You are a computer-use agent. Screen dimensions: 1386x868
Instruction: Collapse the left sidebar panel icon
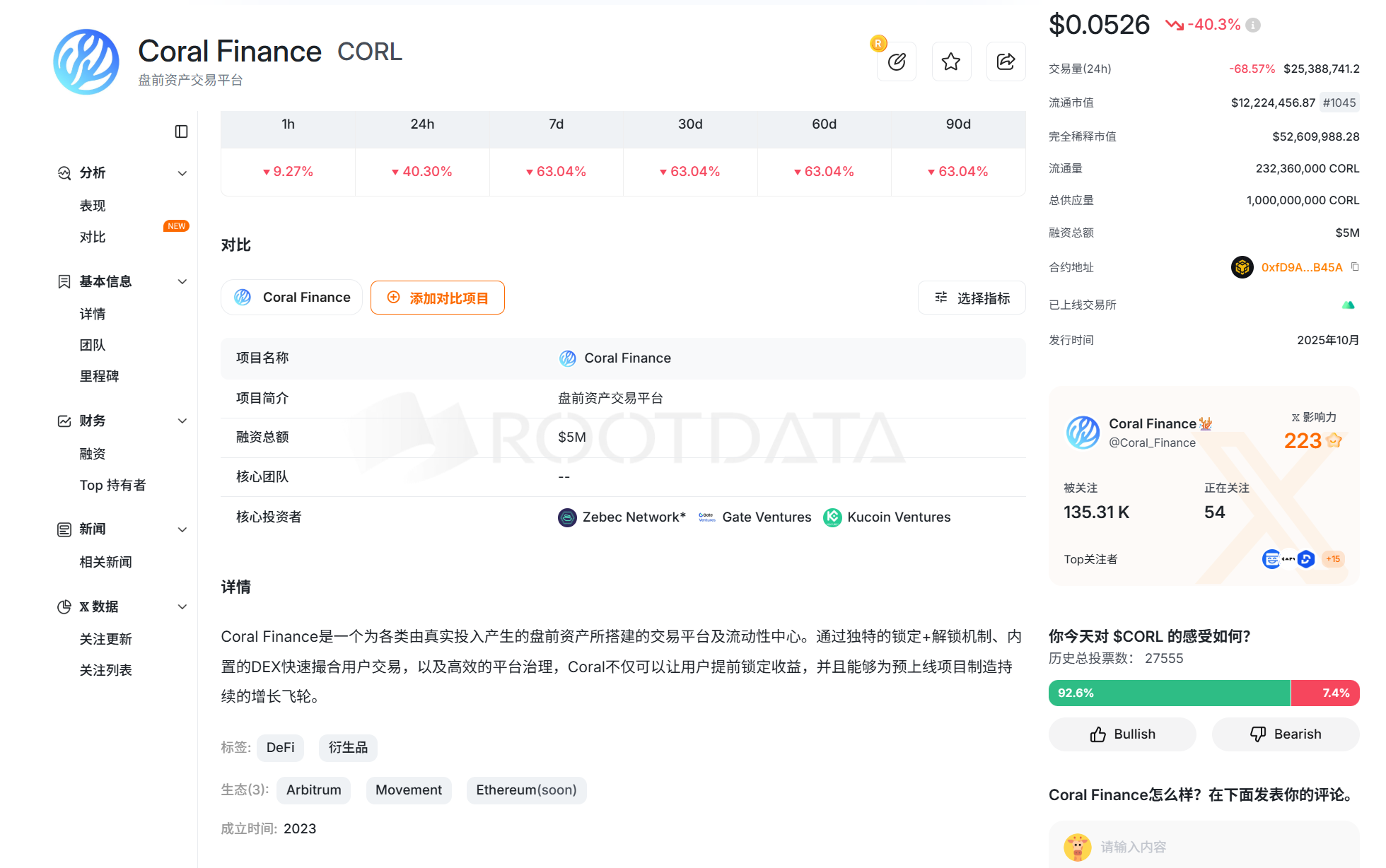(x=181, y=131)
